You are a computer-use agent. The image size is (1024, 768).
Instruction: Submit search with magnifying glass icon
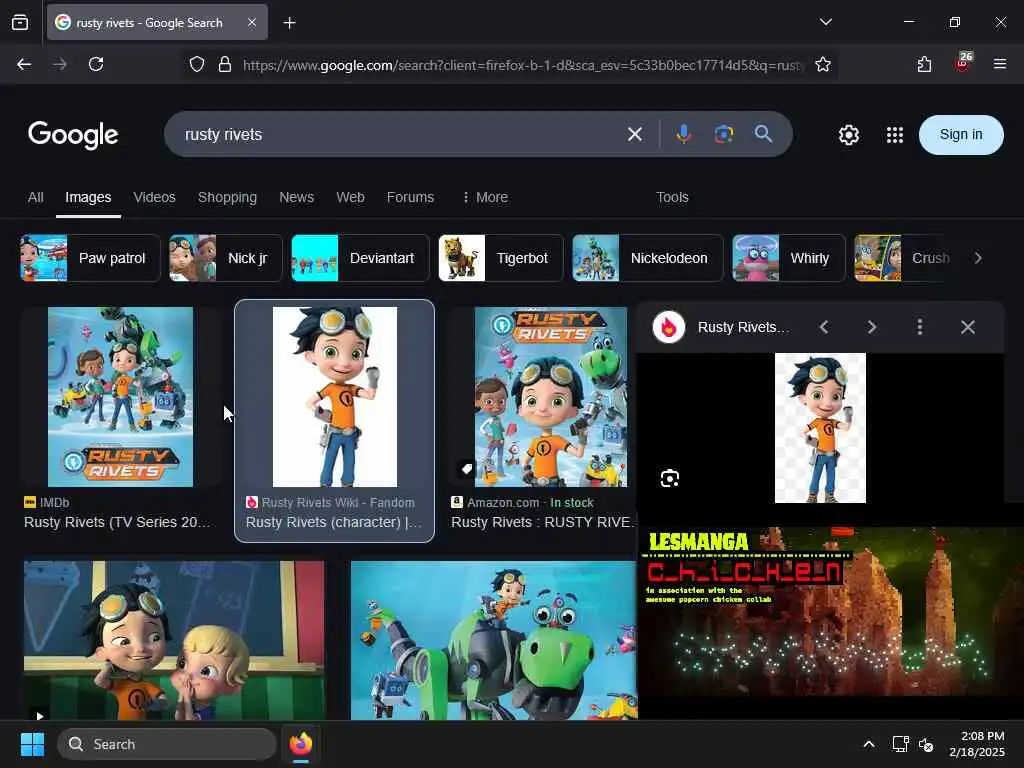point(763,134)
